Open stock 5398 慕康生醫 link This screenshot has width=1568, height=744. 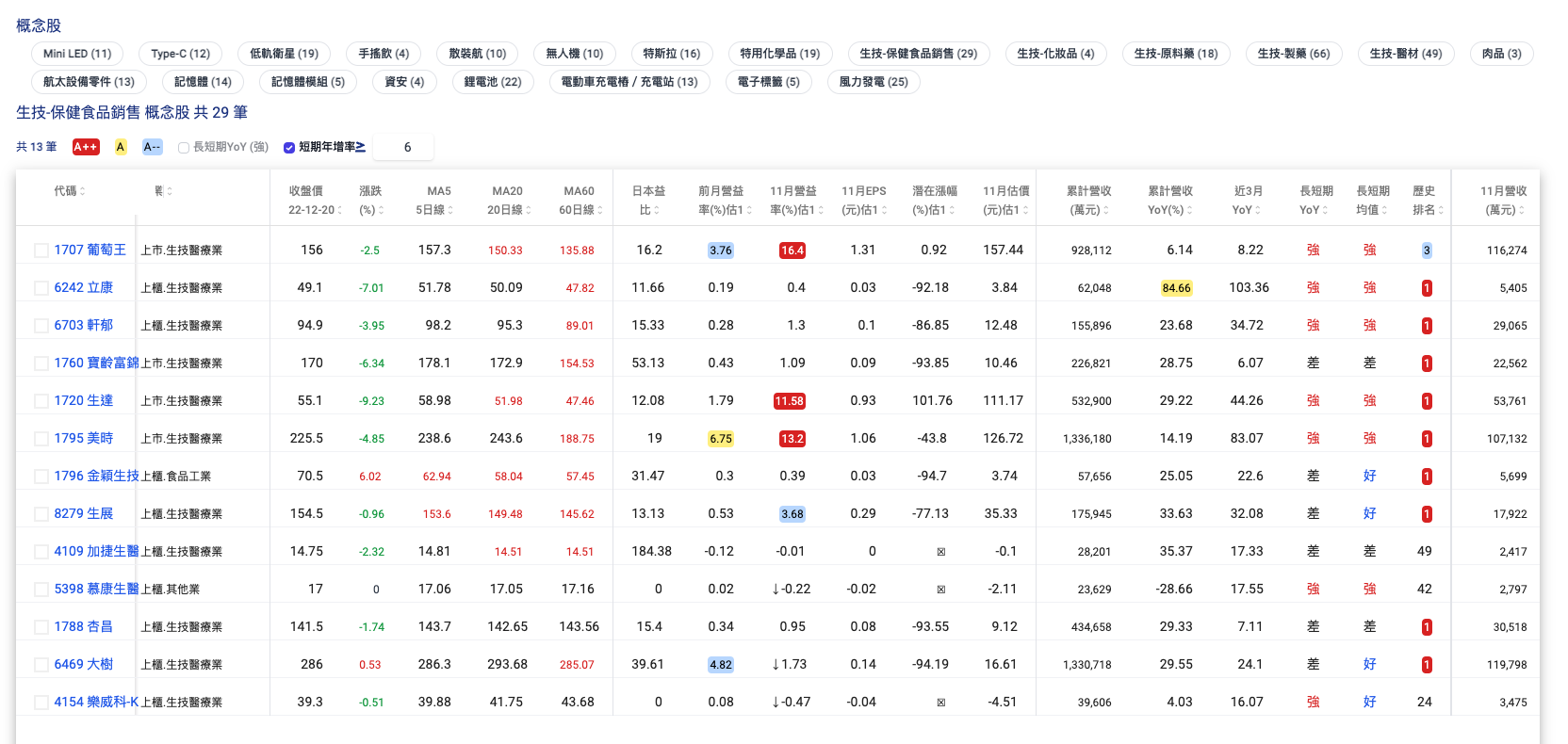(96, 589)
